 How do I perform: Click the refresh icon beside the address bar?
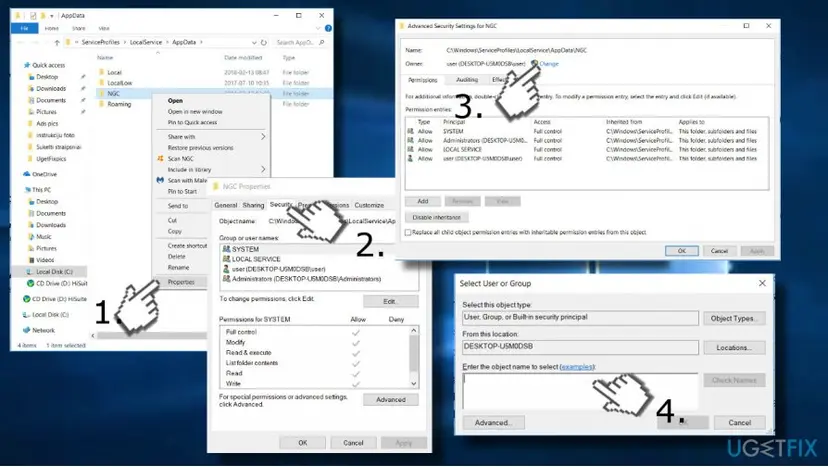tap(264, 42)
